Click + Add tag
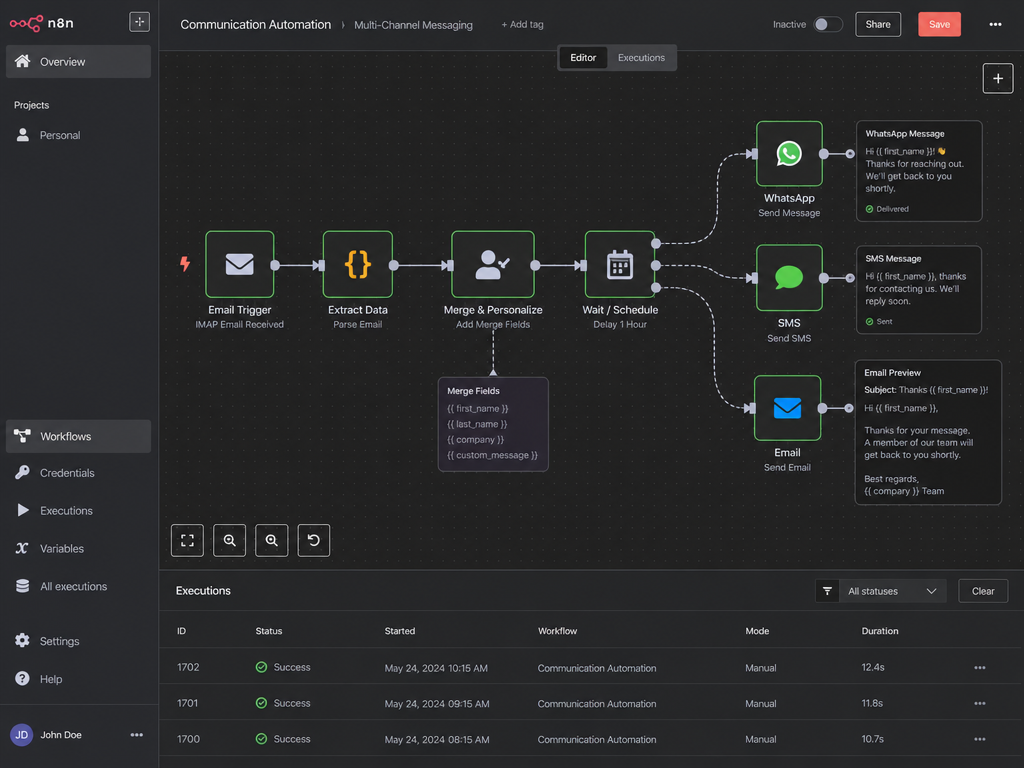The height and width of the screenshot is (768, 1024). tap(522, 24)
